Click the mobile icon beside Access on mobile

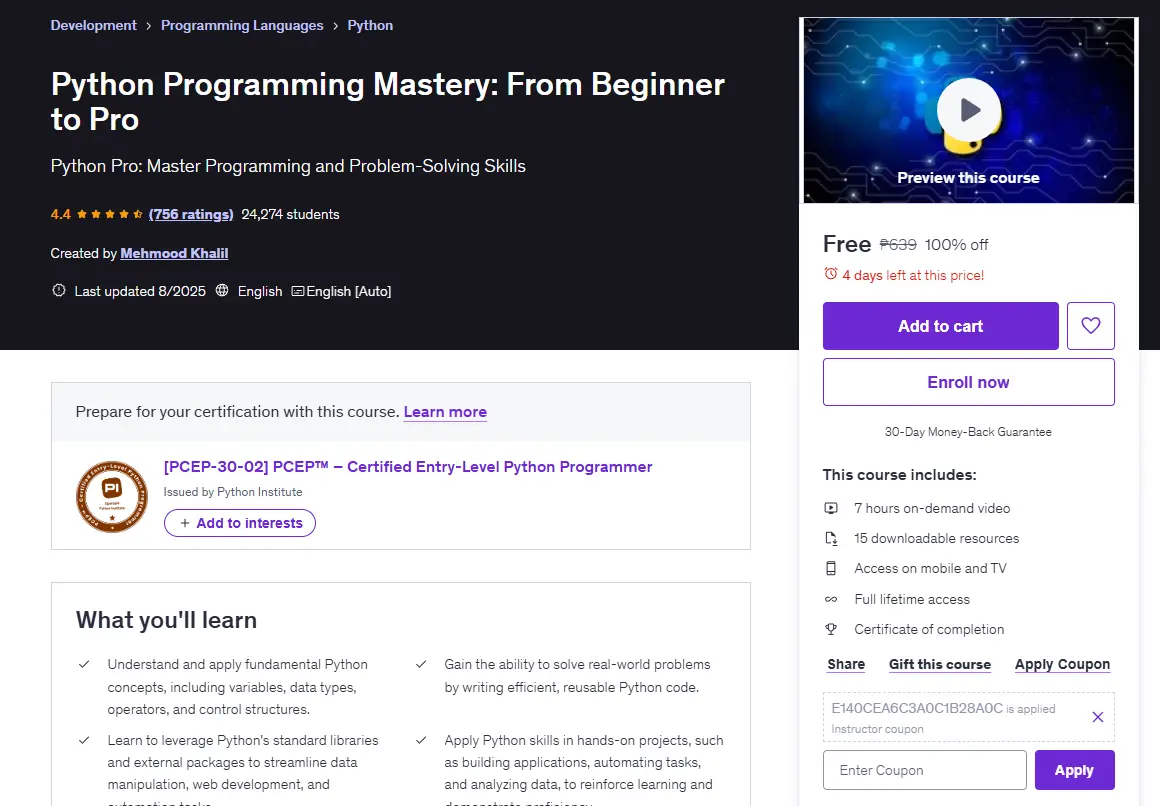831,568
